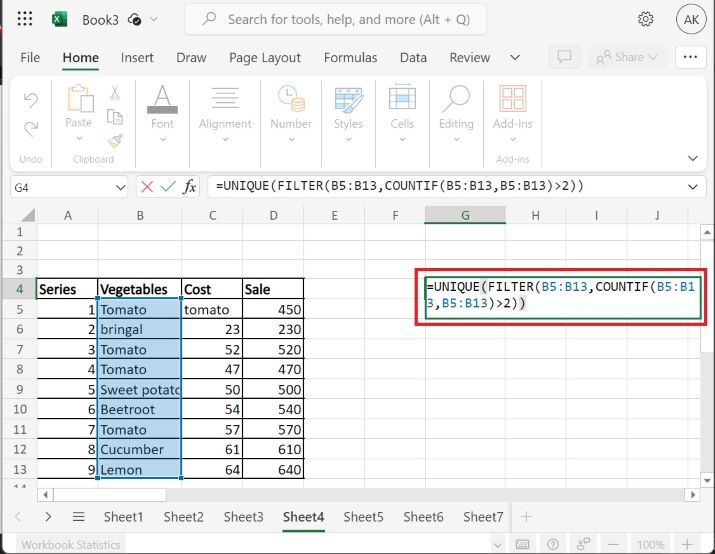Open the Share dropdown
715x554 pixels.
click(627, 57)
